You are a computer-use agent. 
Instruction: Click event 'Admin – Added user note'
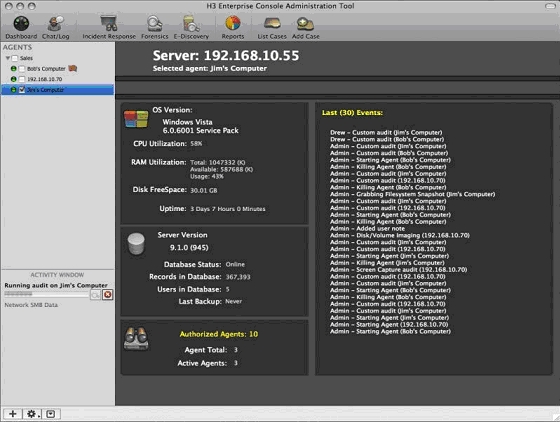[368, 228]
